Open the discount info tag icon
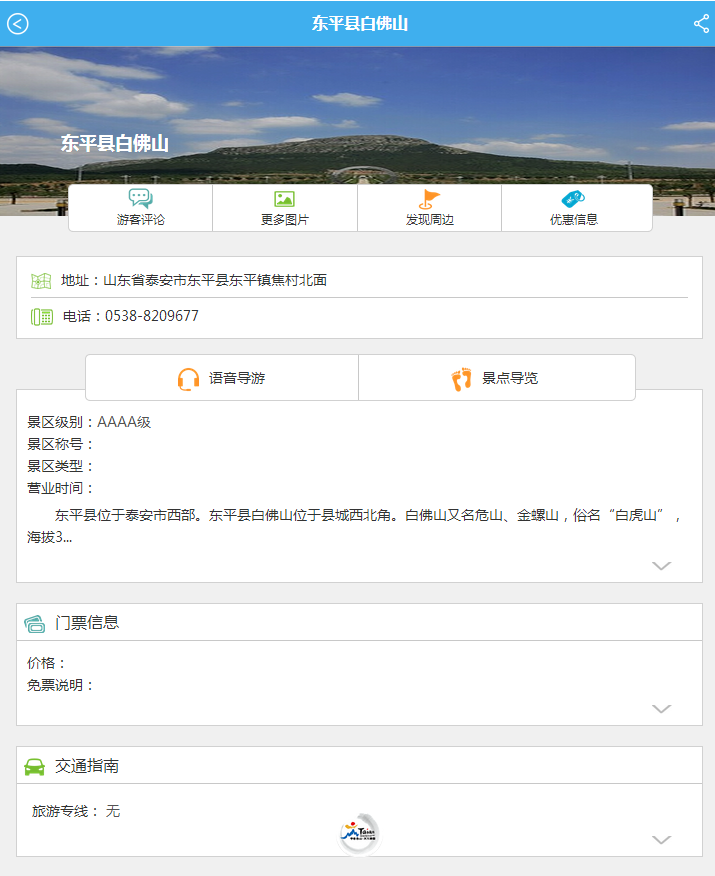 pyautogui.click(x=573, y=199)
